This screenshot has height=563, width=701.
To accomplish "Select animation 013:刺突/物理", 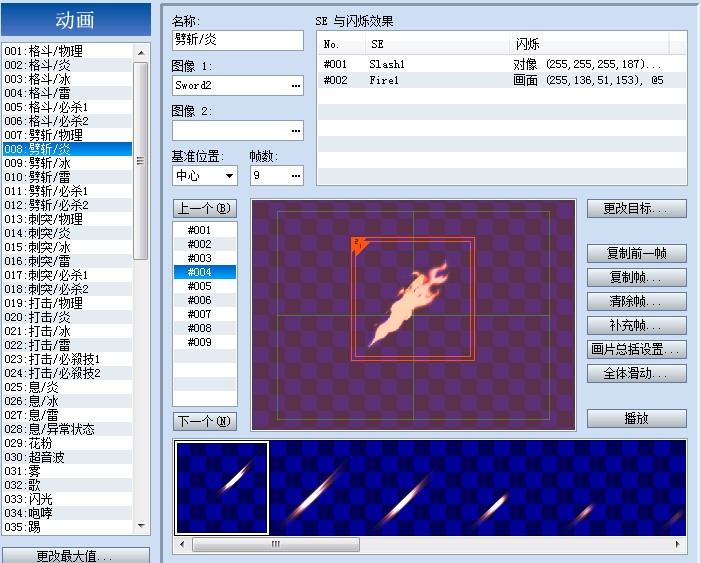I will [68, 219].
